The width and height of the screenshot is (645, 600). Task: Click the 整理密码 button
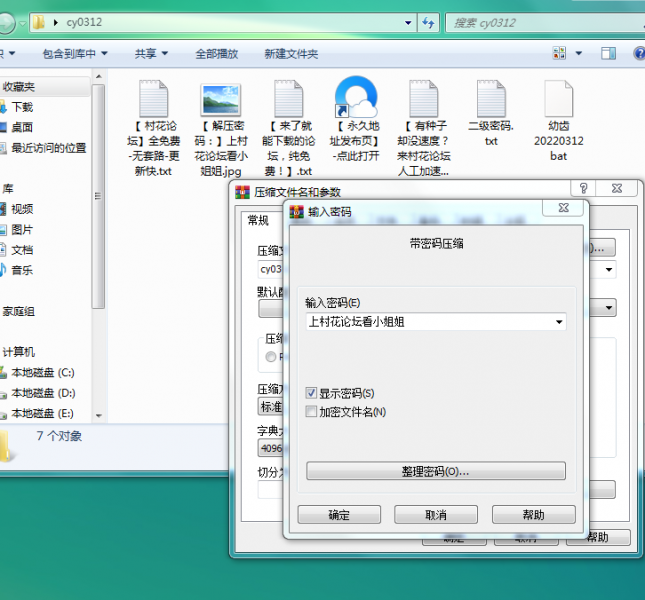(435, 471)
